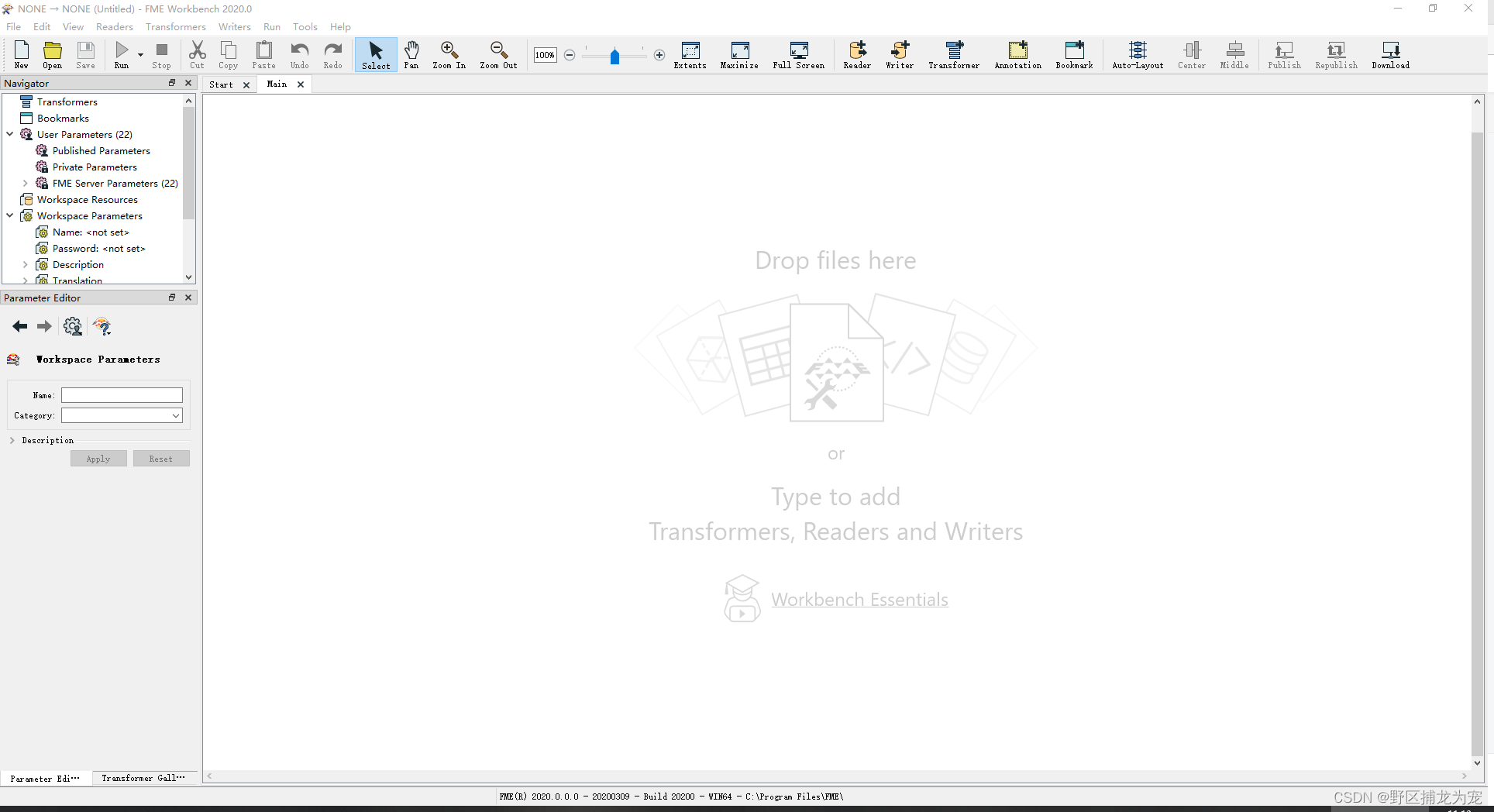This screenshot has height=812, width=1494.
Task: Decrease zoom with the minus circle button
Action: click(x=570, y=55)
